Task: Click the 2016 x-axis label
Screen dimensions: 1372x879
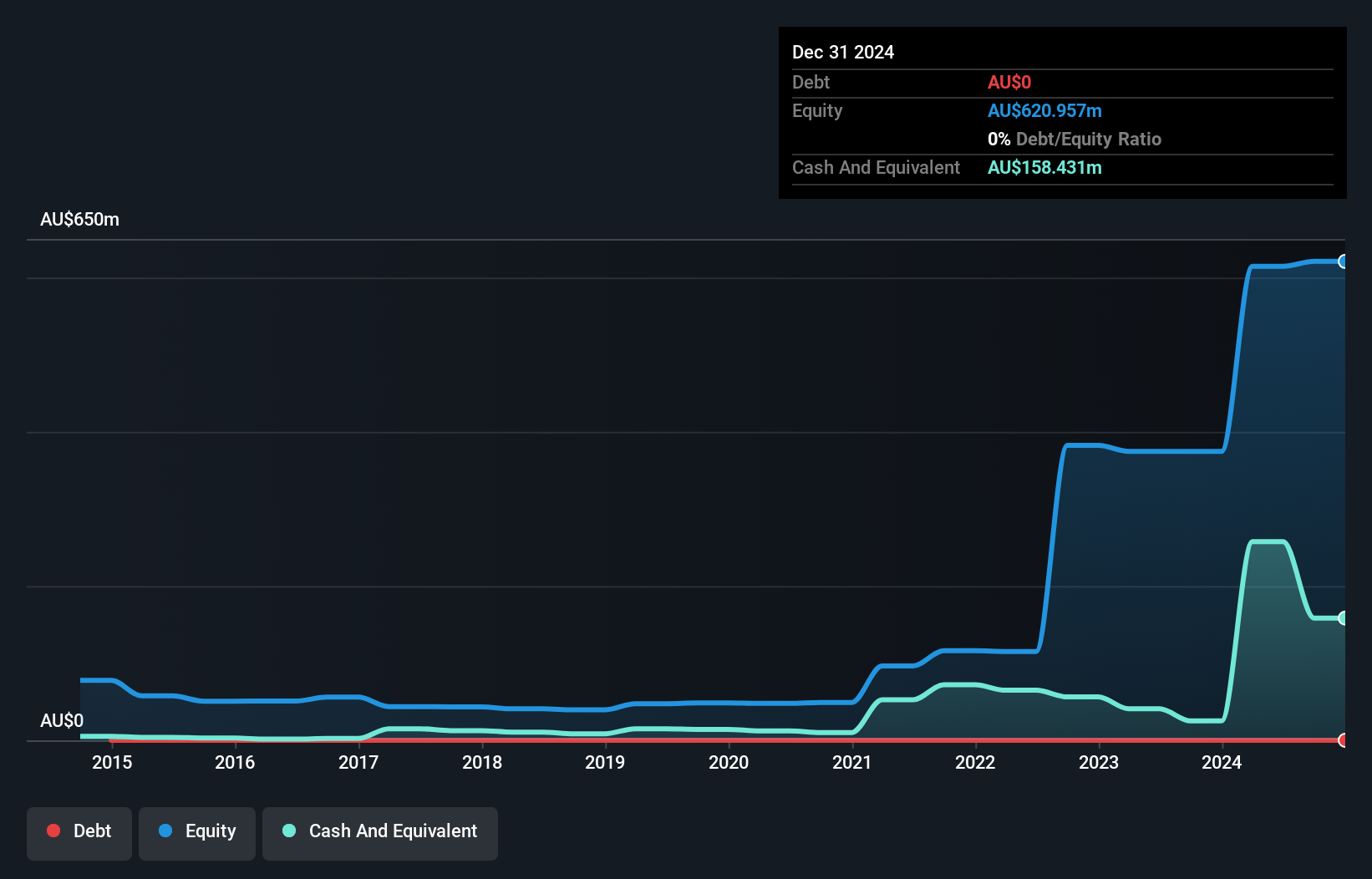Action: (235, 762)
